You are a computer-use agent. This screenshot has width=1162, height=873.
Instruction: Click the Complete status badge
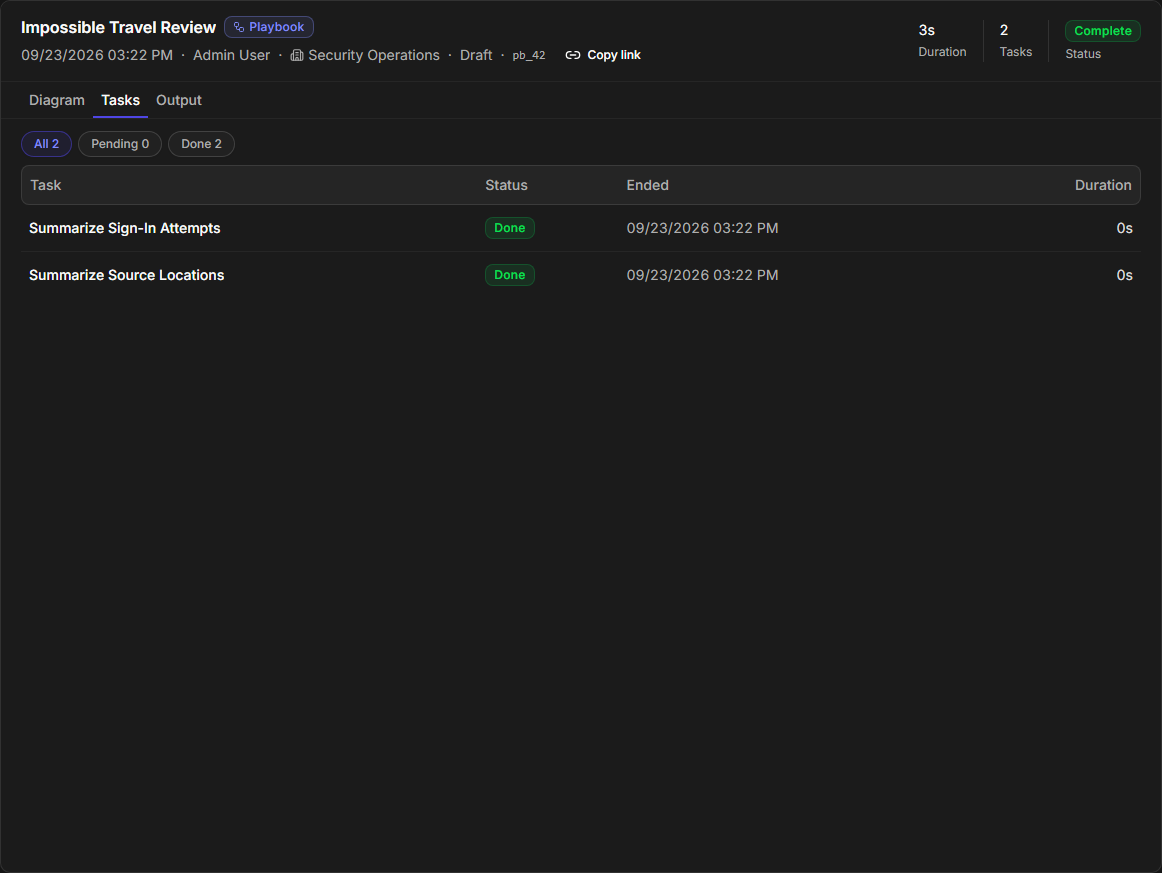coord(1103,31)
